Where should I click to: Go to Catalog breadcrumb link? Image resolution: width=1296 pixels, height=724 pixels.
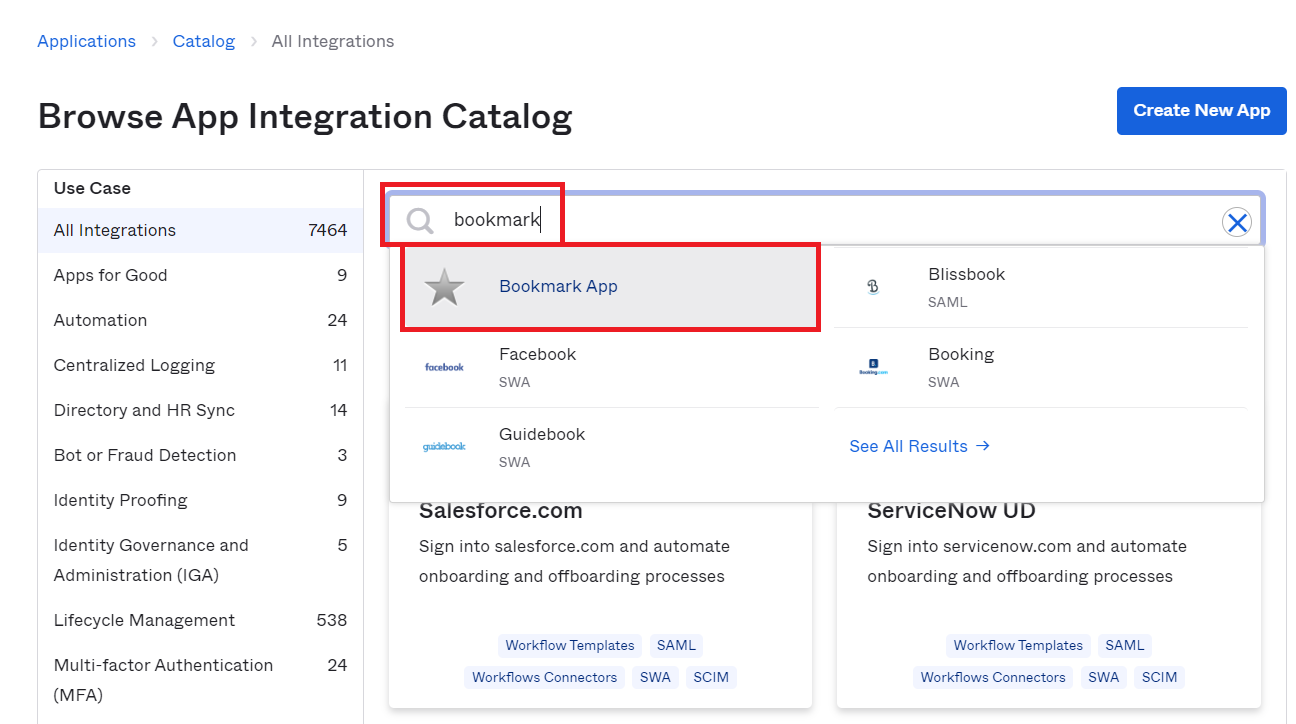coord(204,41)
